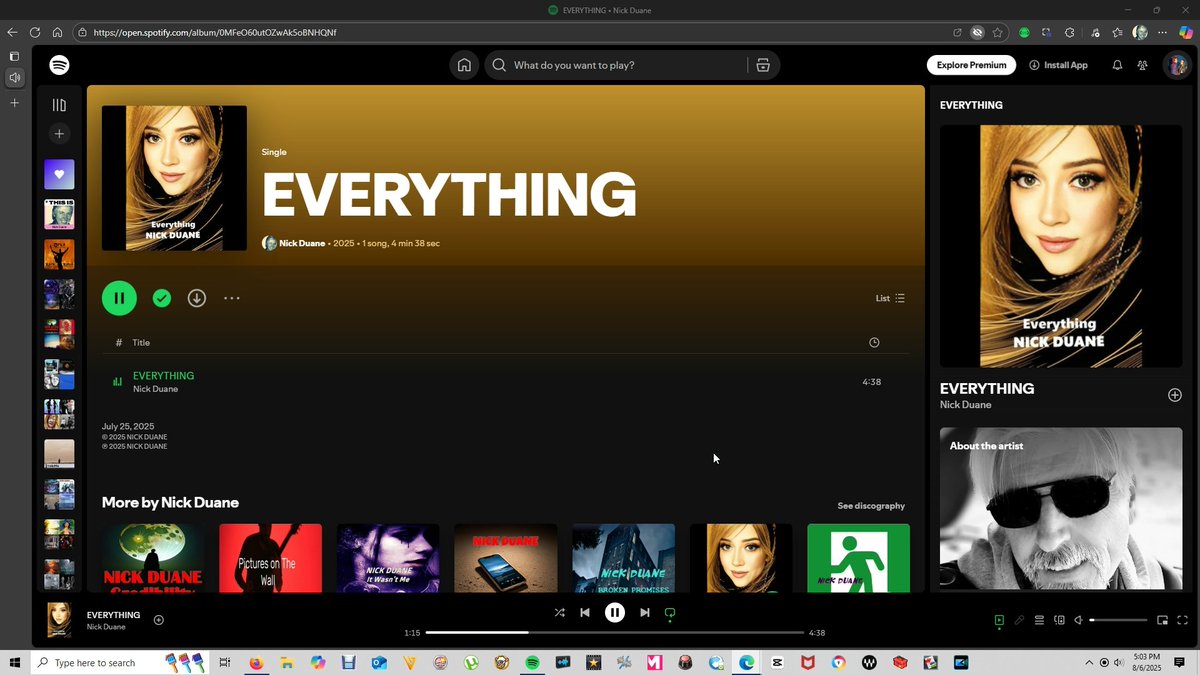This screenshot has width=1200, height=675.
Task: Click the 'Type here to search' taskbar box
Action: coord(120,662)
